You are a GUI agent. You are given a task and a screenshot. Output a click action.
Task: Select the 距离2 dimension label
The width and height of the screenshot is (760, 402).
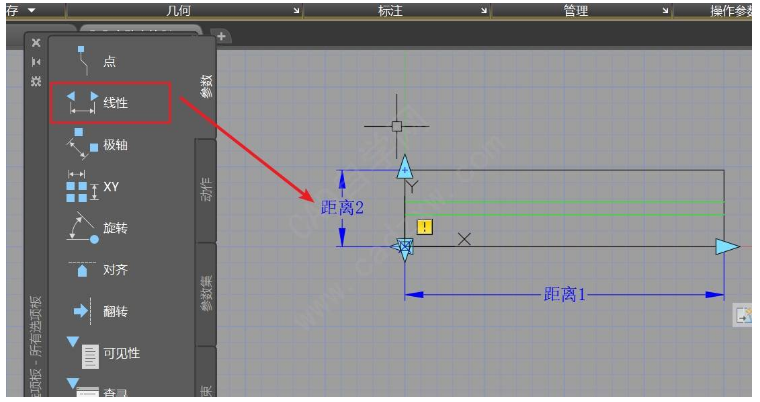tap(342, 208)
